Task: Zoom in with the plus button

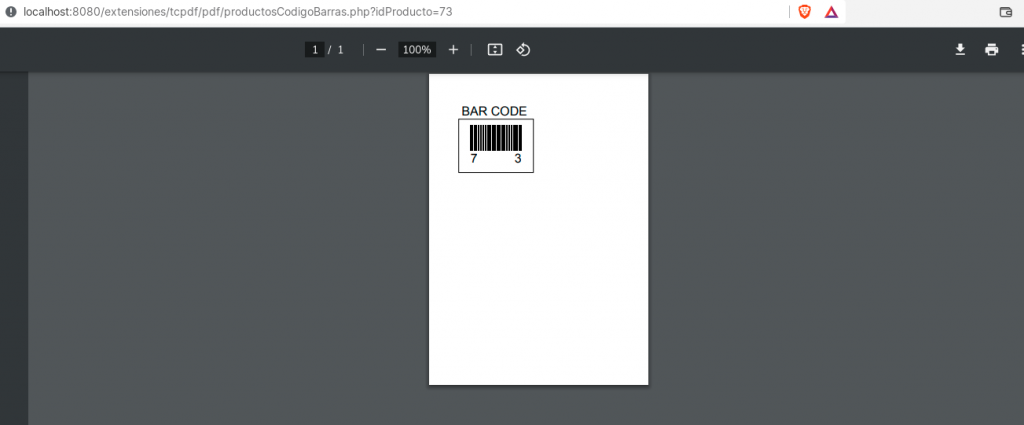Action: pyautogui.click(x=453, y=50)
